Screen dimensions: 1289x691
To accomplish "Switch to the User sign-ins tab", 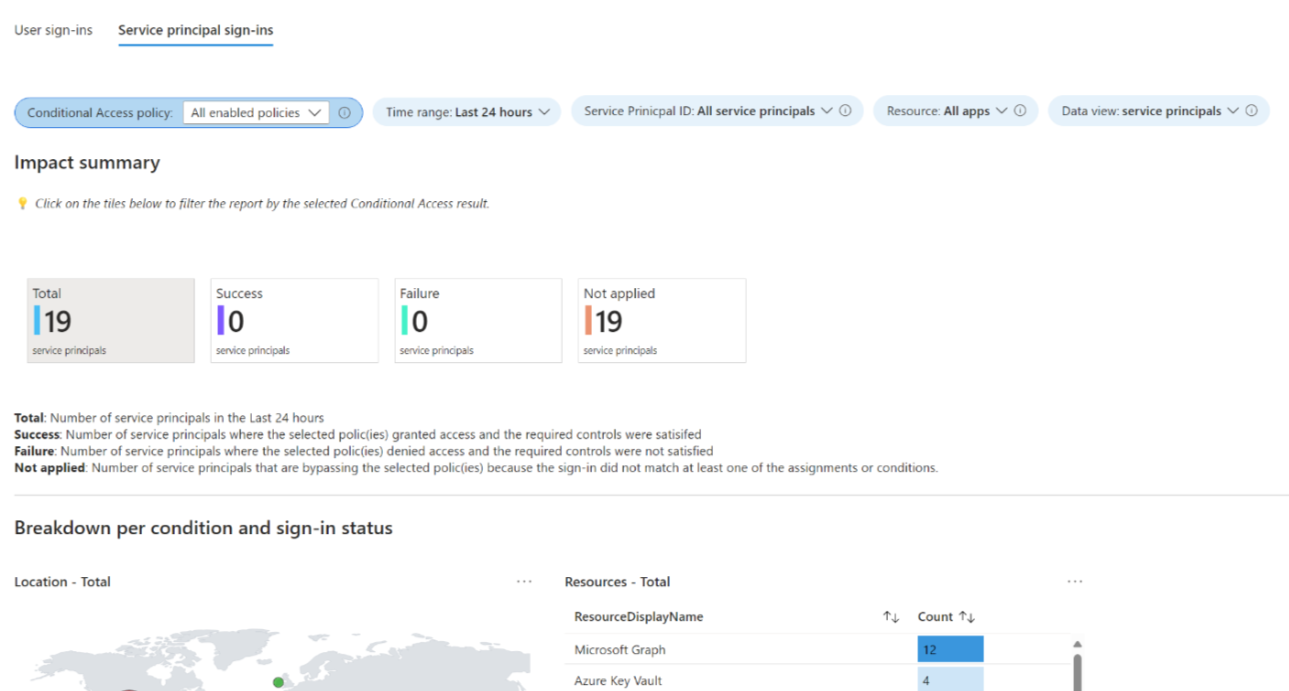I will [53, 30].
